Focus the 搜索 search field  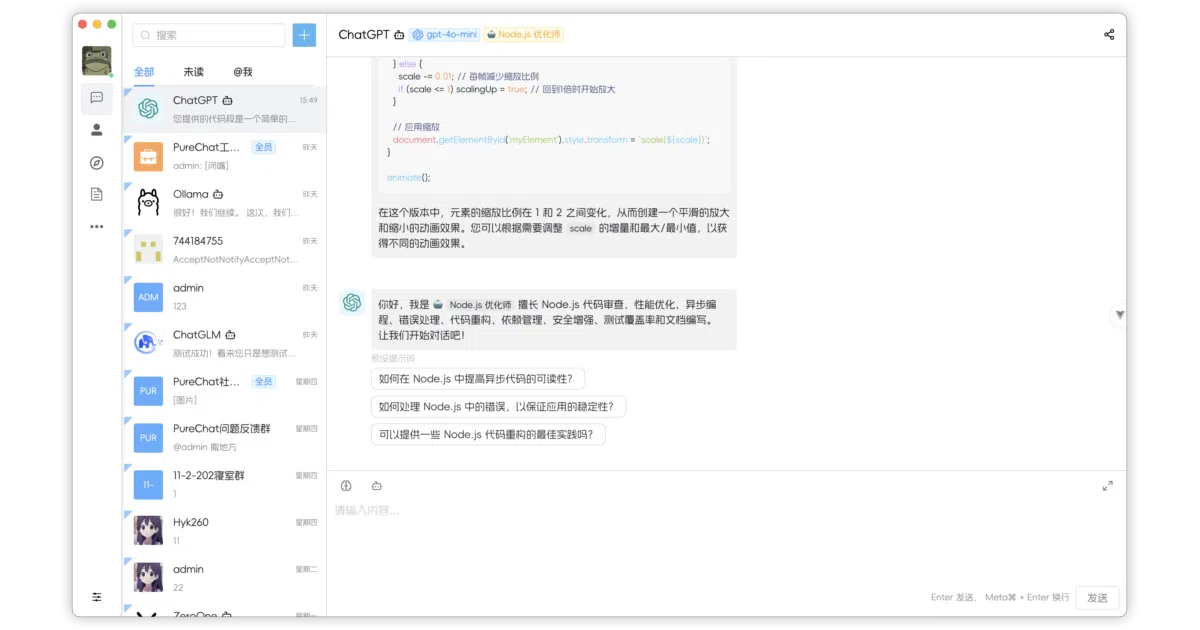(208, 35)
